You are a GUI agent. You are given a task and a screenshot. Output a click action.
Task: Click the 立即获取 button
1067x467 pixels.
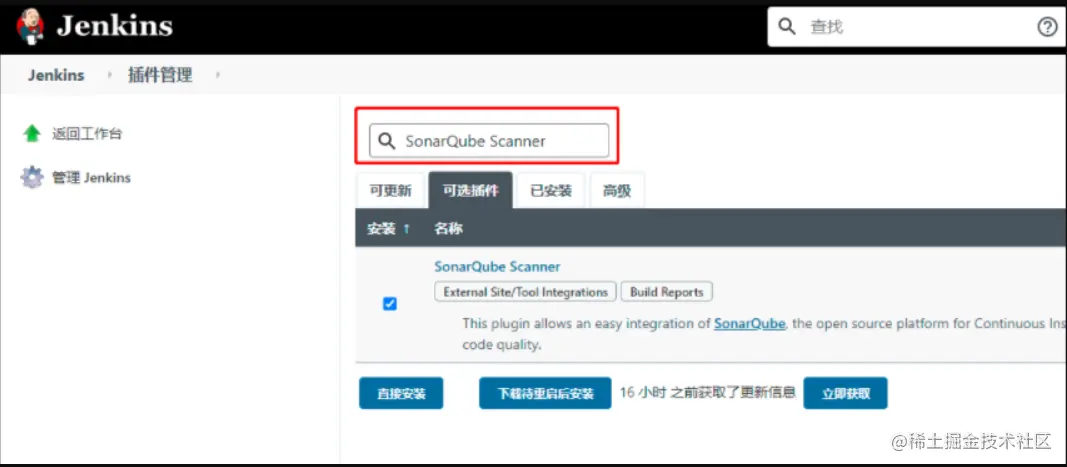coord(845,393)
